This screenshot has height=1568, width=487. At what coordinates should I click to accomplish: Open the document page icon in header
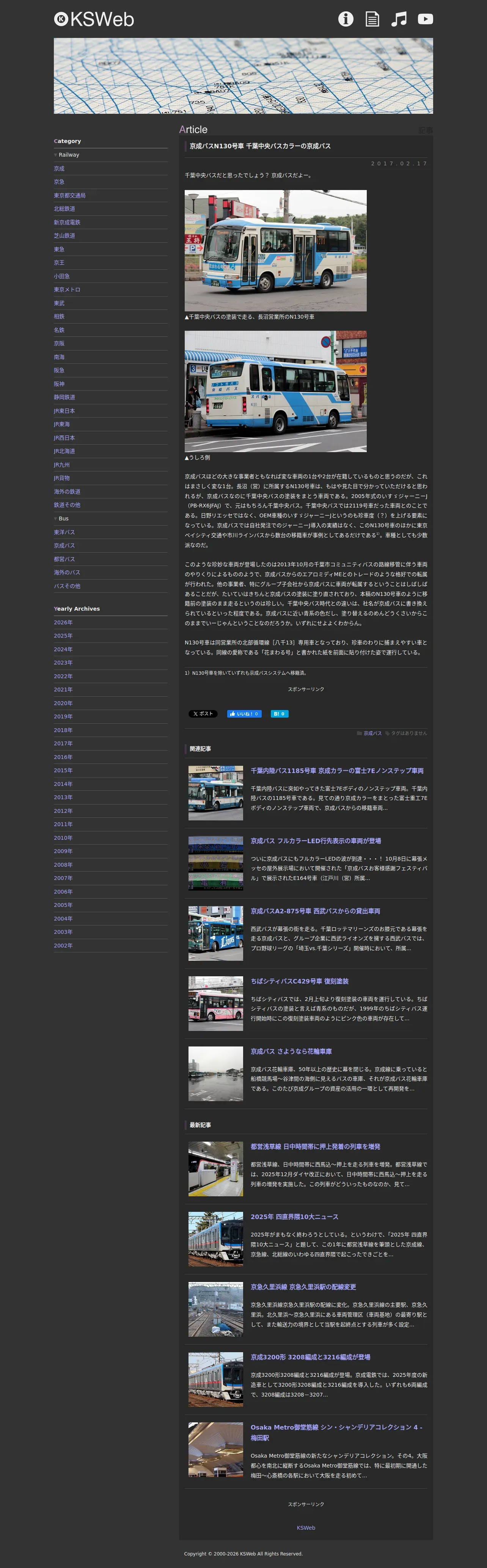click(372, 19)
